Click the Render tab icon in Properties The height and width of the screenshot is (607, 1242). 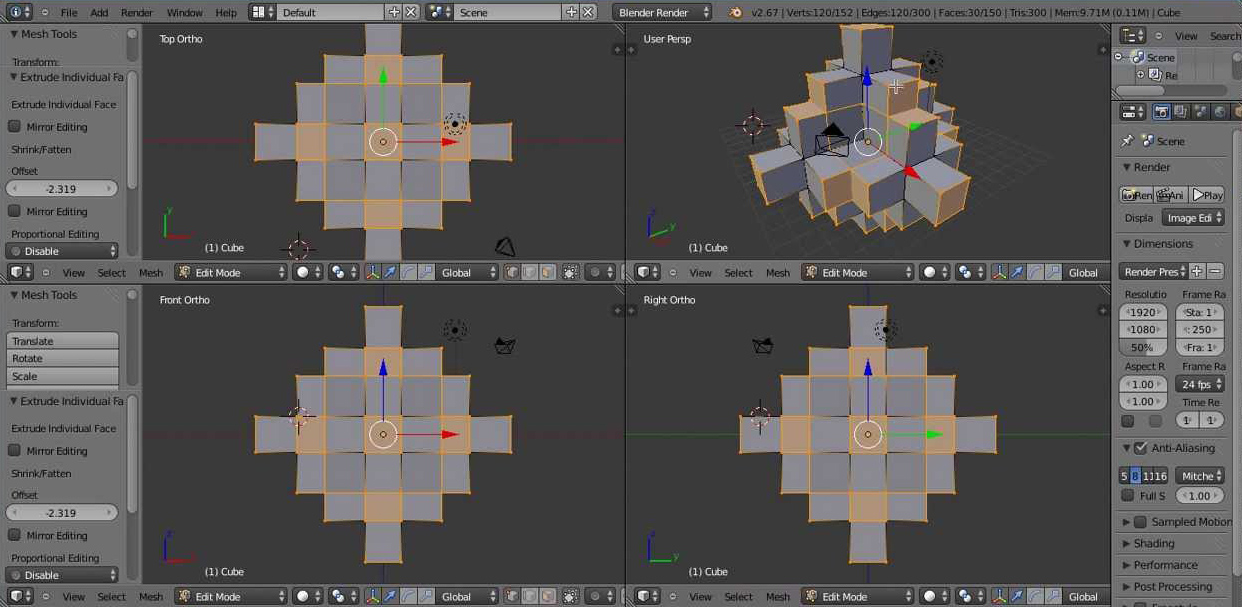click(x=1161, y=112)
